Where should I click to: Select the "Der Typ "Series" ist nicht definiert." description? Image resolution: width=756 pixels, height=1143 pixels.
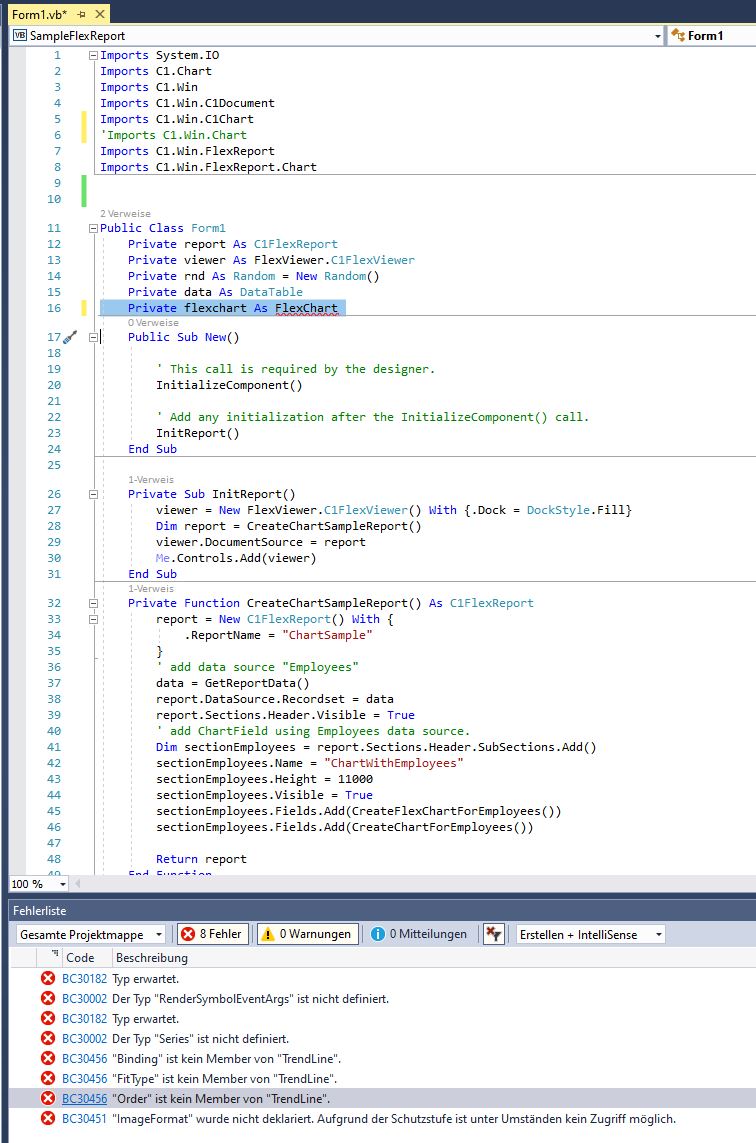tap(200, 1039)
